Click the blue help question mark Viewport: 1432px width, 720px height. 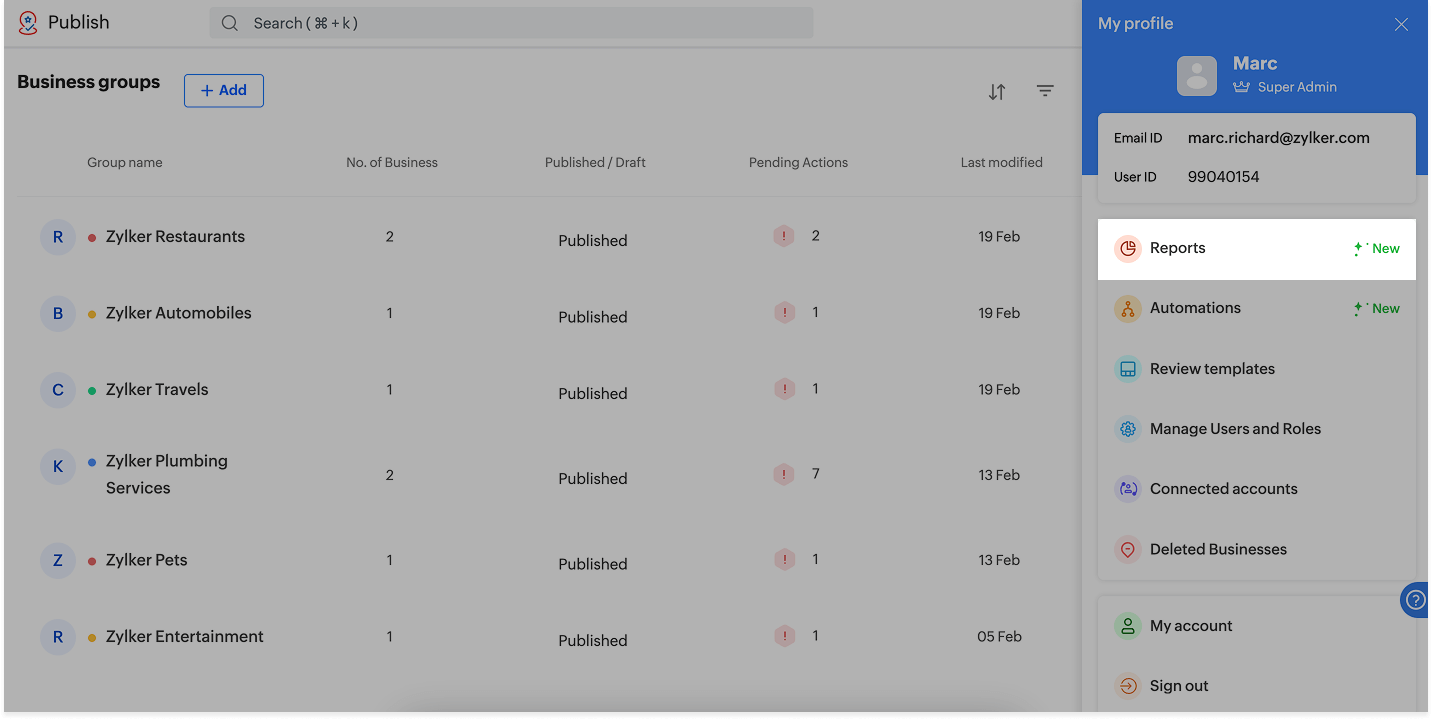coord(1415,600)
